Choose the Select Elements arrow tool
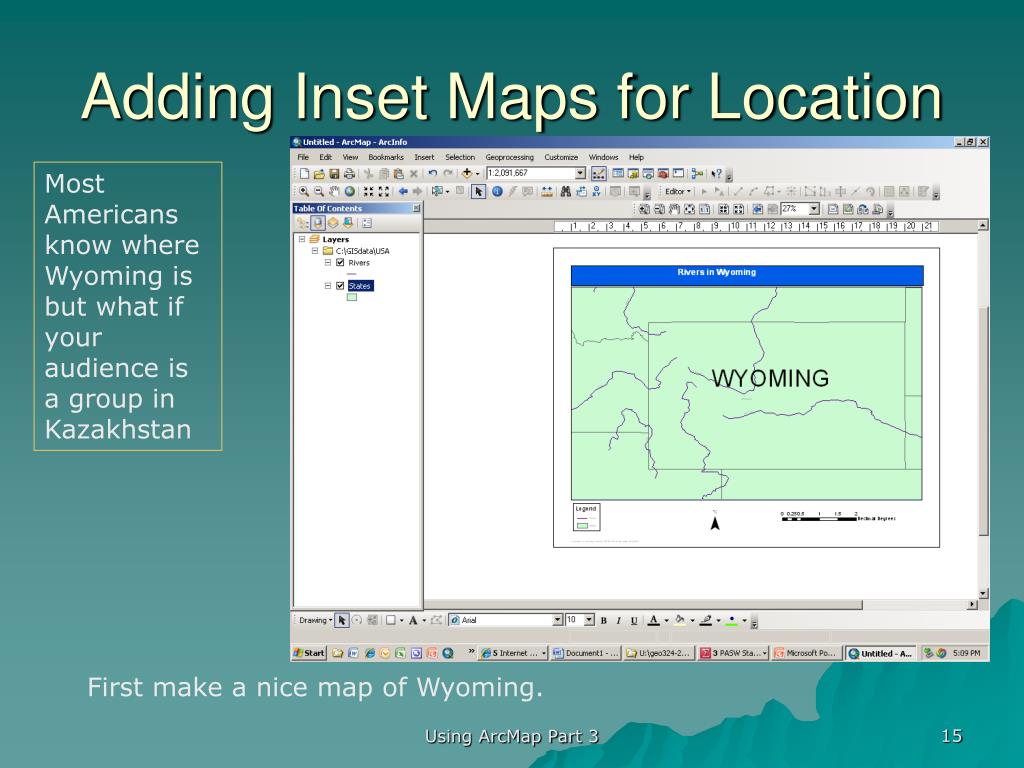This screenshot has width=1024, height=768. (x=479, y=191)
